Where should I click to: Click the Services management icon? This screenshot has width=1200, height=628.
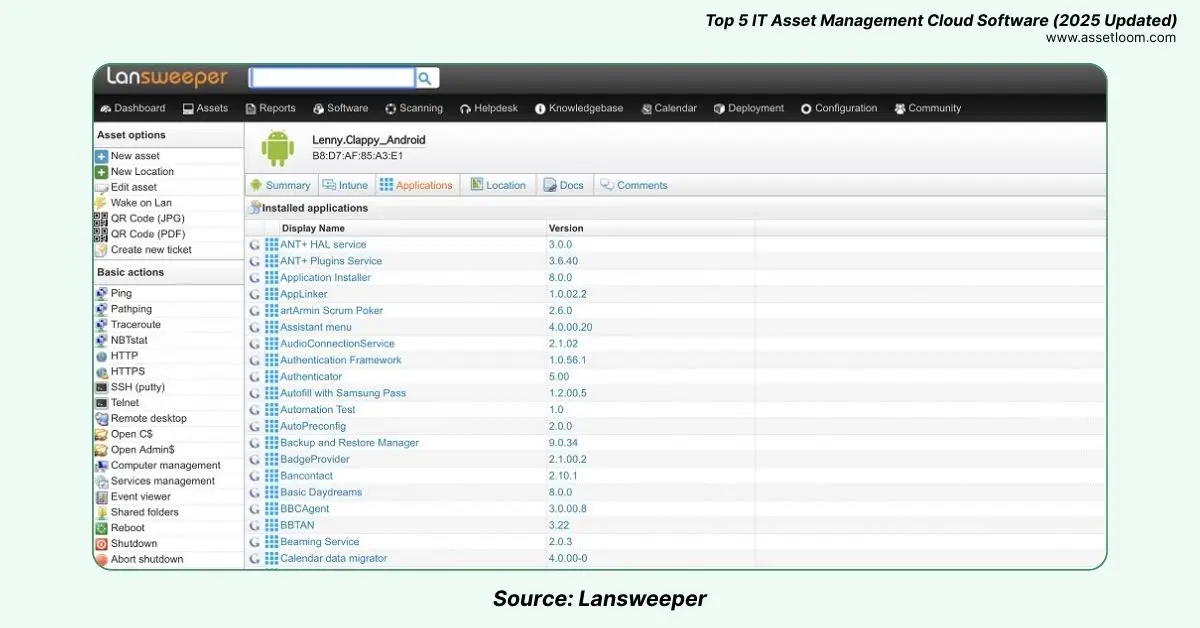[x=101, y=481]
